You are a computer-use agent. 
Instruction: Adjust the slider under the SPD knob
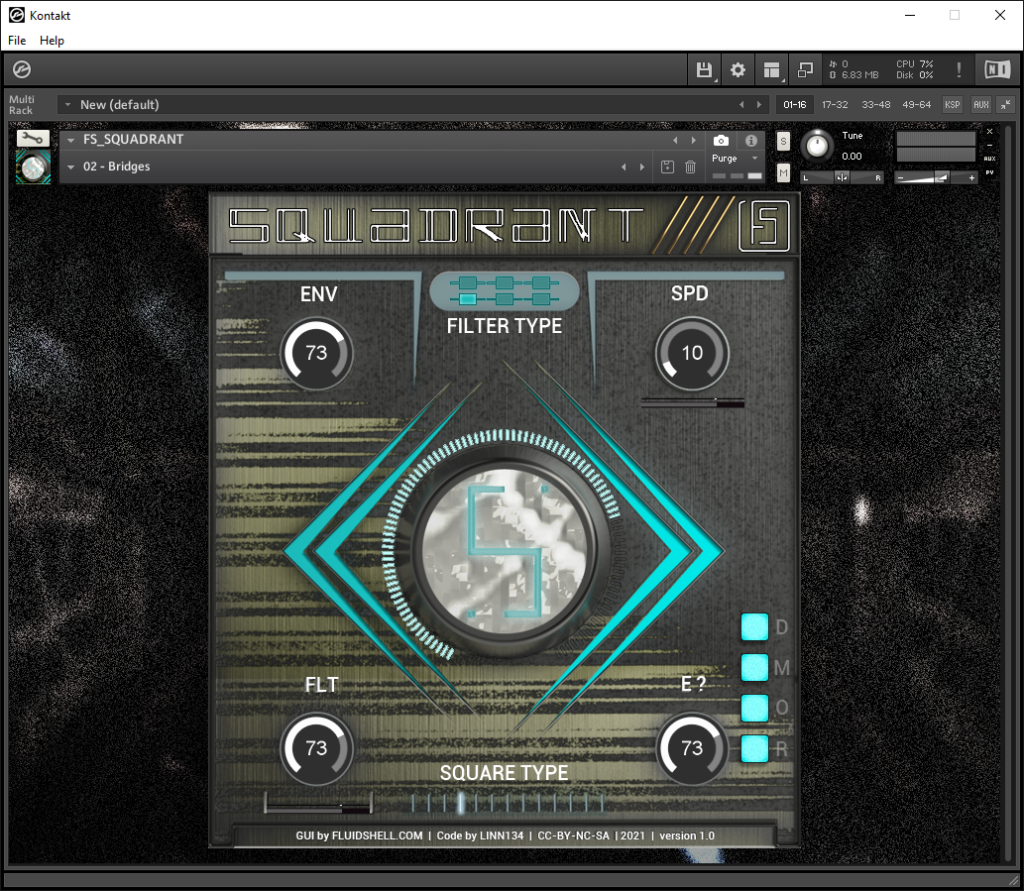point(692,404)
